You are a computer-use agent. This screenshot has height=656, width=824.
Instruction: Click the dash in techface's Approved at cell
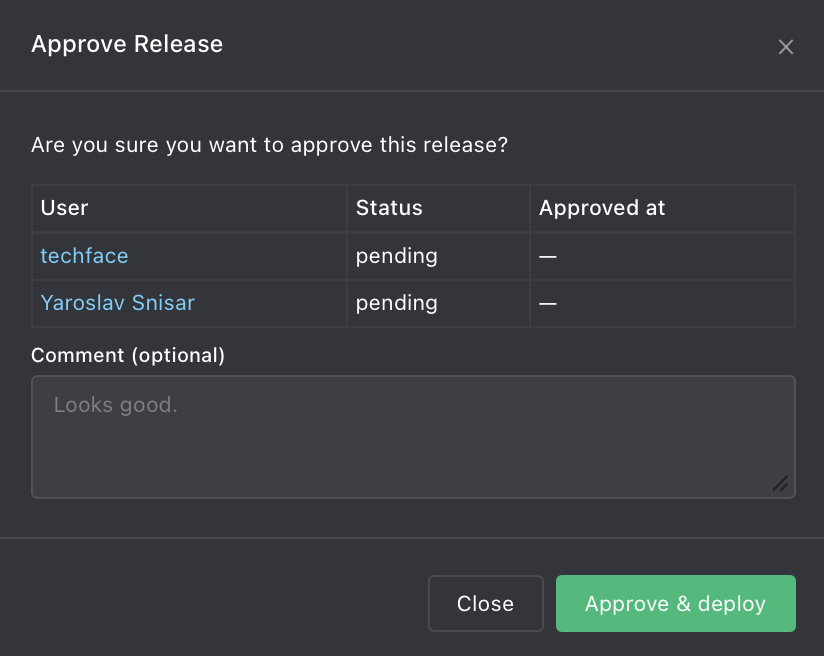coord(547,256)
